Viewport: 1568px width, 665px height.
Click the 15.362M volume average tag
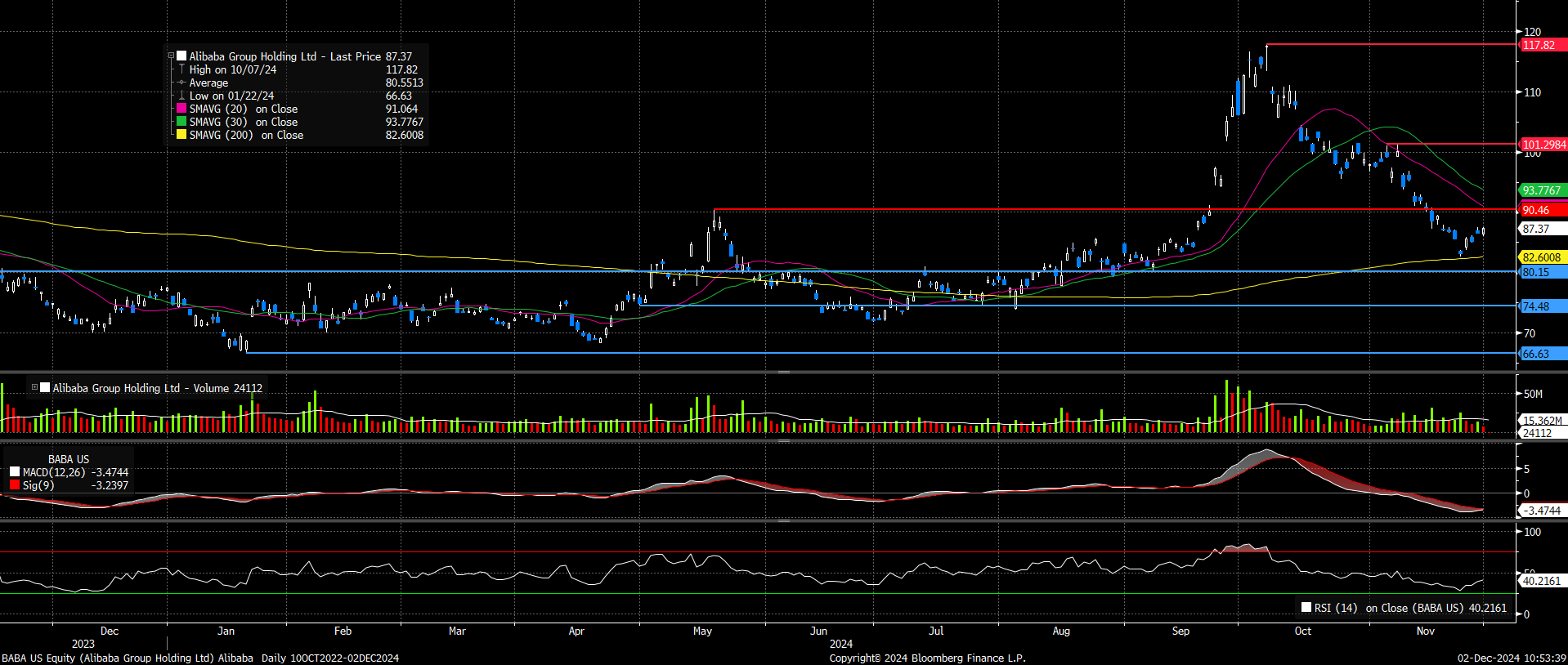(x=1542, y=421)
